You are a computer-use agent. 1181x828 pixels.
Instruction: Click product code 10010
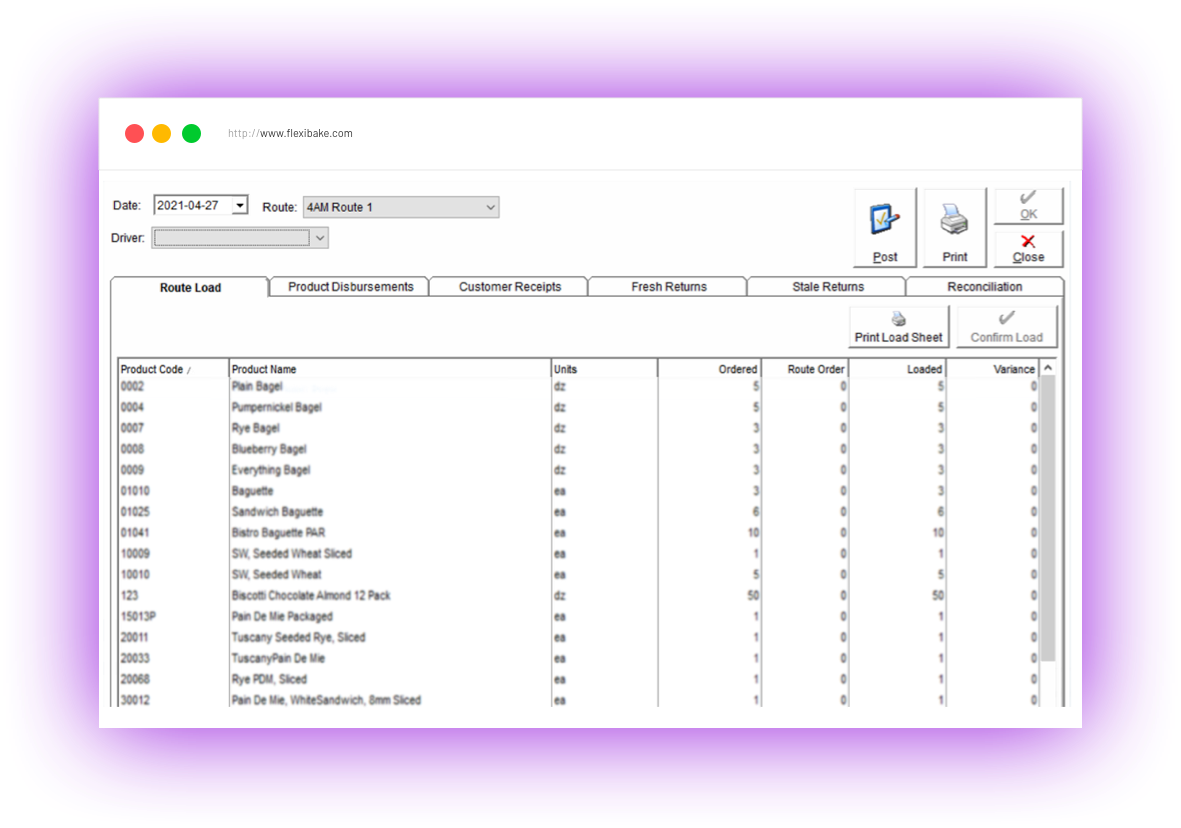[x=136, y=575]
